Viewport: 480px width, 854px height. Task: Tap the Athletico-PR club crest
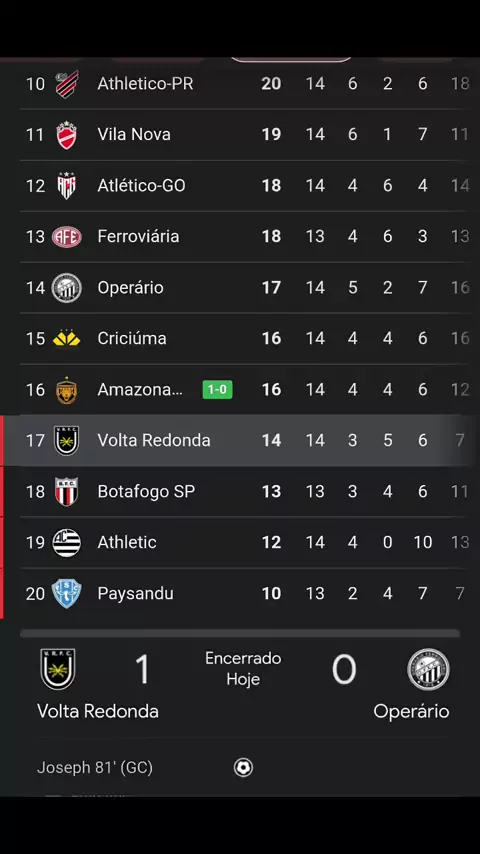(x=67, y=84)
